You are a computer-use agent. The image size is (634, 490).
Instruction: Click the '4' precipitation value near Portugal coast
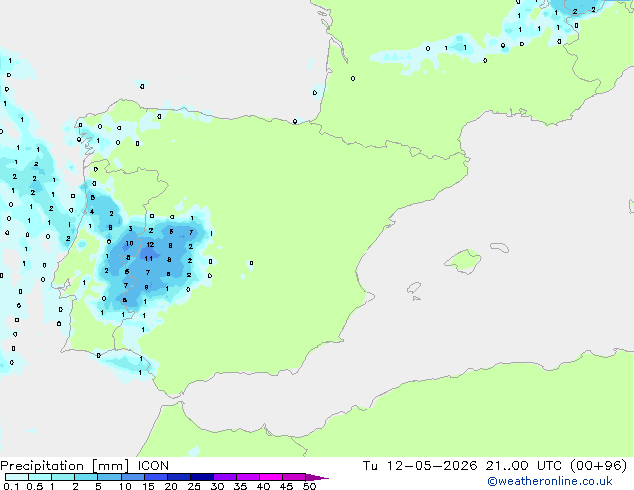click(x=92, y=211)
